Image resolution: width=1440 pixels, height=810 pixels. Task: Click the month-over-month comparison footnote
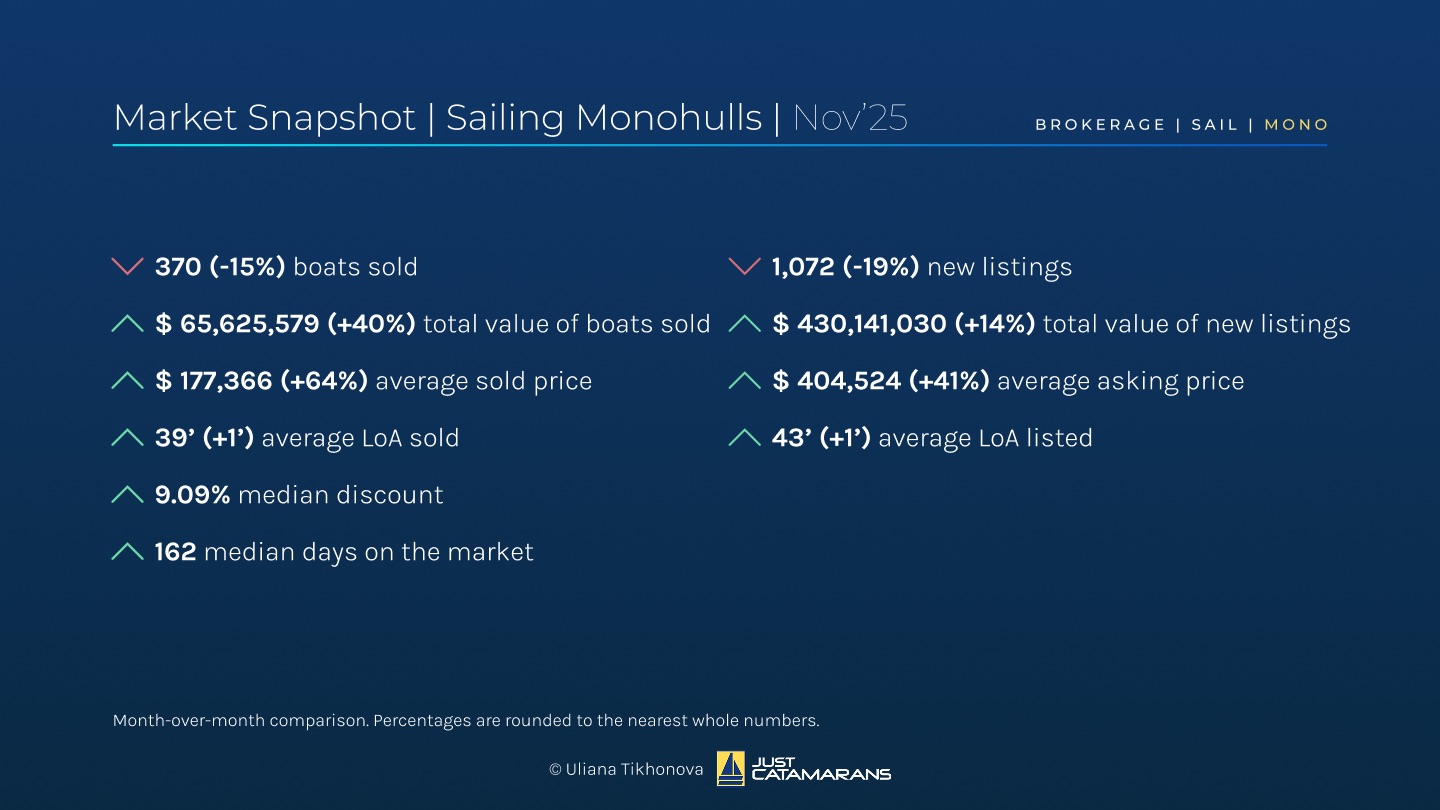click(x=466, y=720)
